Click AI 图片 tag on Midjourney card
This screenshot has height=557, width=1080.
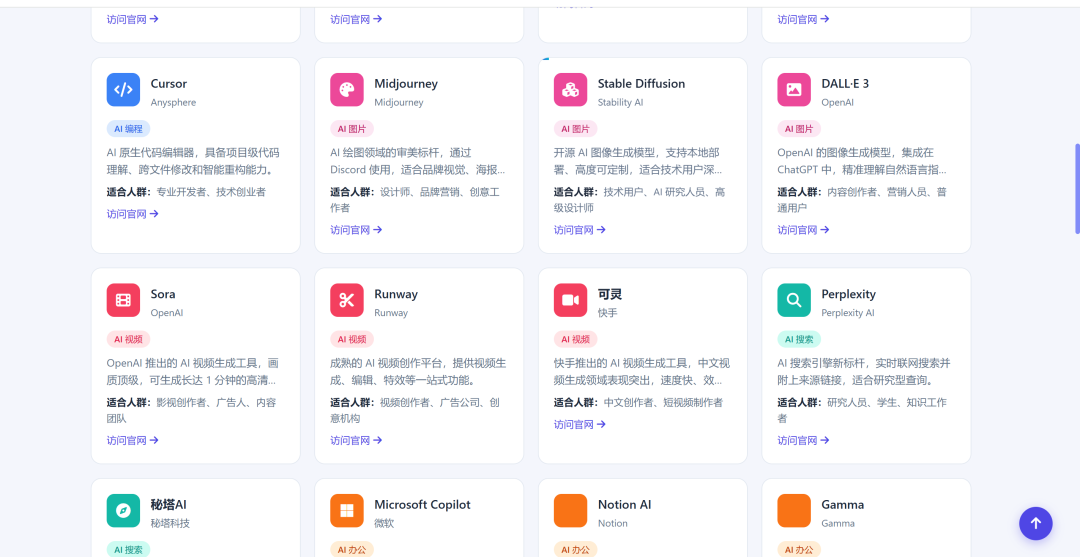[x=352, y=129]
